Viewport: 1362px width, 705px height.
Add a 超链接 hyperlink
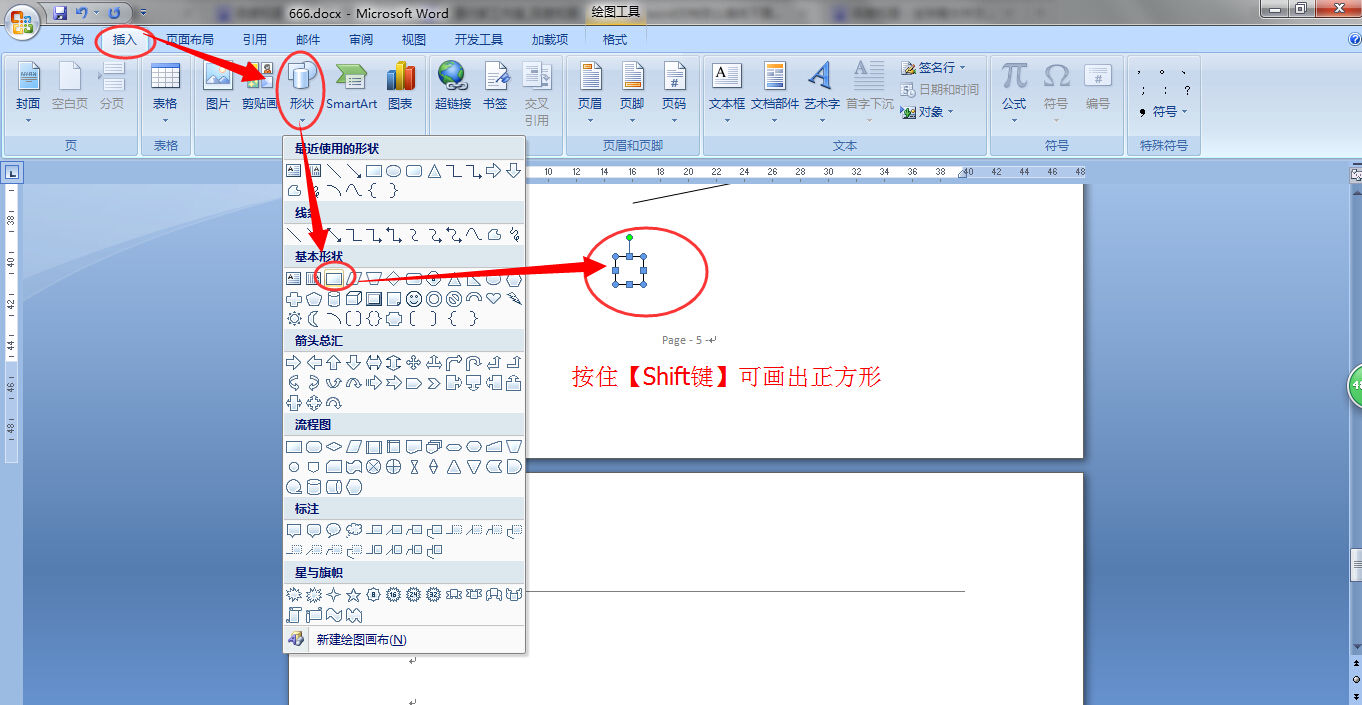pyautogui.click(x=452, y=86)
